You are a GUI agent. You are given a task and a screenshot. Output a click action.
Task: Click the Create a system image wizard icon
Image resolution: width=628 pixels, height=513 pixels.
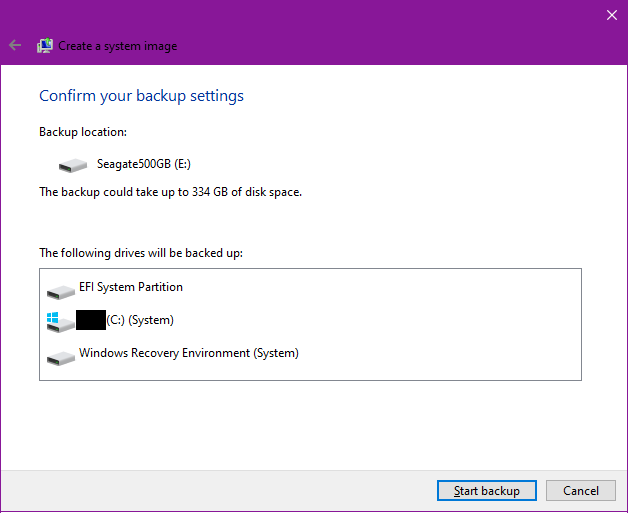click(45, 45)
